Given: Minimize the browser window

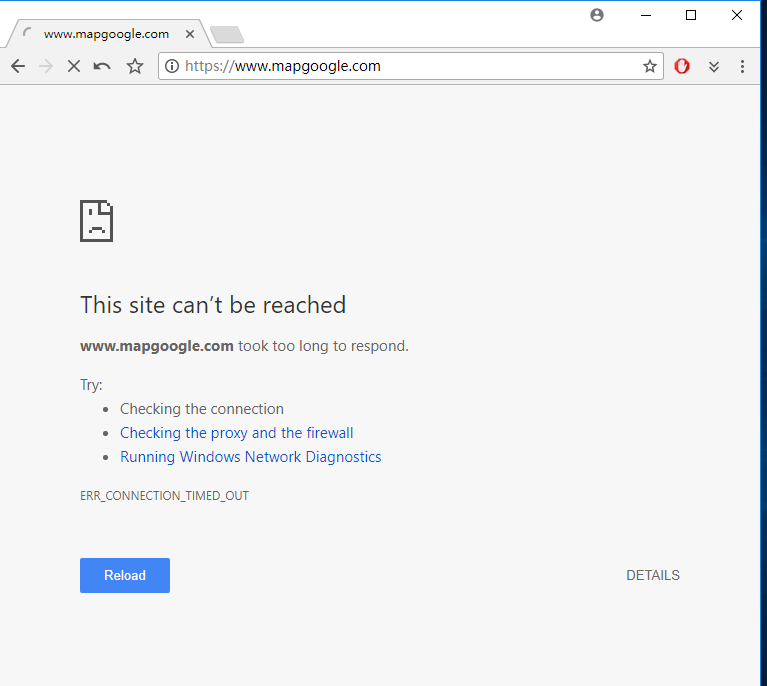Looking at the screenshot, I should tap(646, 15).
